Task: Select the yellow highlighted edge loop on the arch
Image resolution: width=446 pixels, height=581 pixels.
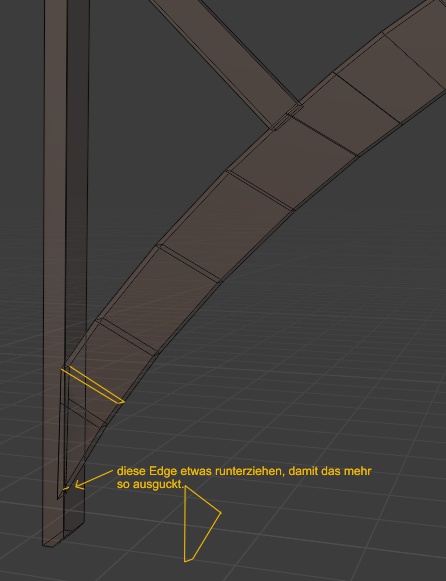Action: click(93, 385)
